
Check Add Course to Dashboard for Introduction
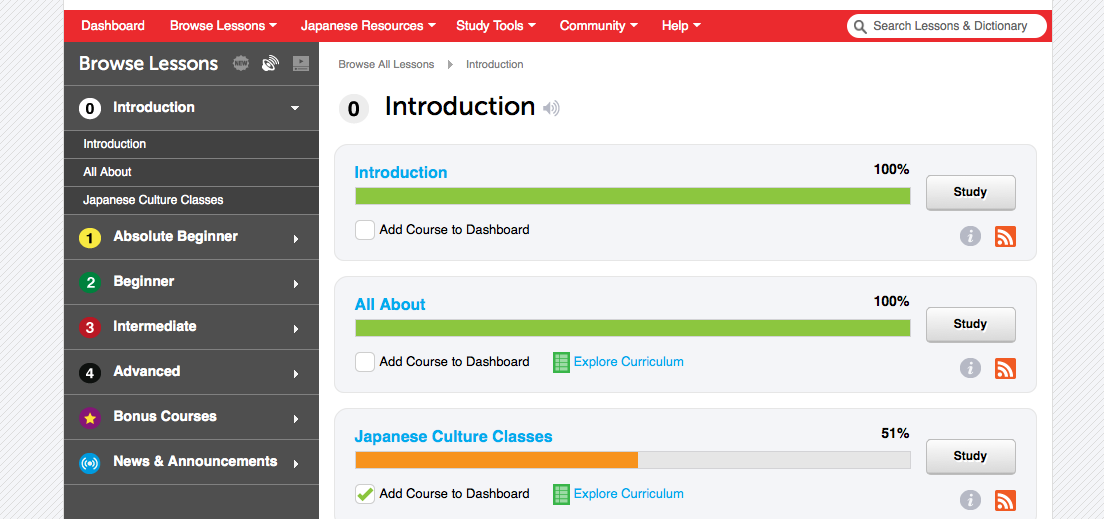click(365, 230)
